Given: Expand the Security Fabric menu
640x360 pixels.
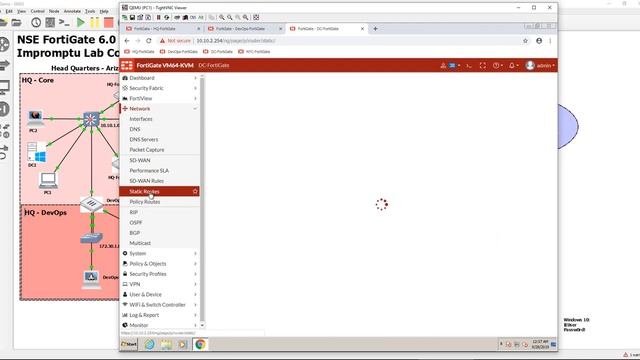Looking at the screenshot, I should (159, 88).
